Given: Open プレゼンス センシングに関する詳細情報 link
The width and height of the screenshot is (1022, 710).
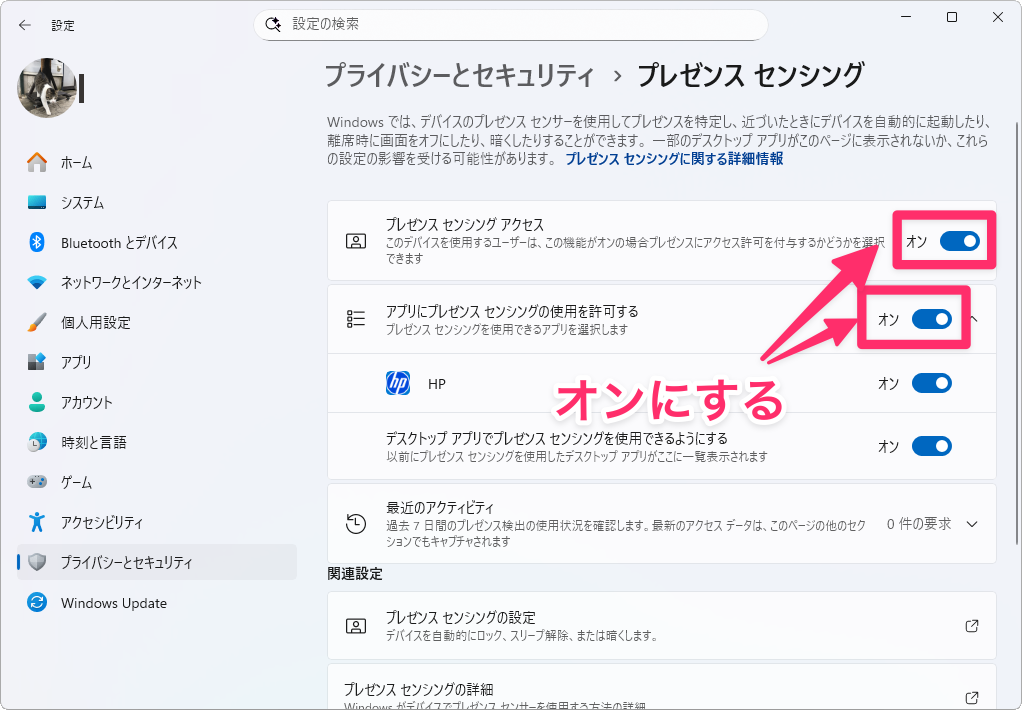Looking at the screenshot, I should point(674,159).
